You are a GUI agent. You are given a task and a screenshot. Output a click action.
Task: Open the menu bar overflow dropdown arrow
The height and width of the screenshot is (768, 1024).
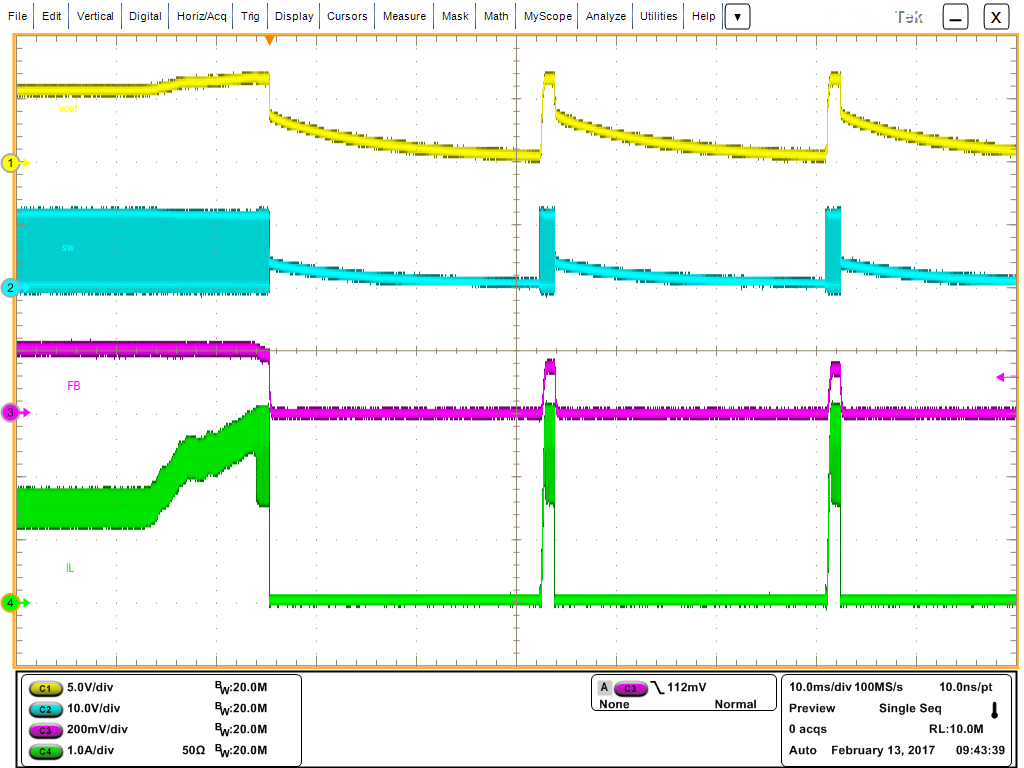tap(736, 16)
